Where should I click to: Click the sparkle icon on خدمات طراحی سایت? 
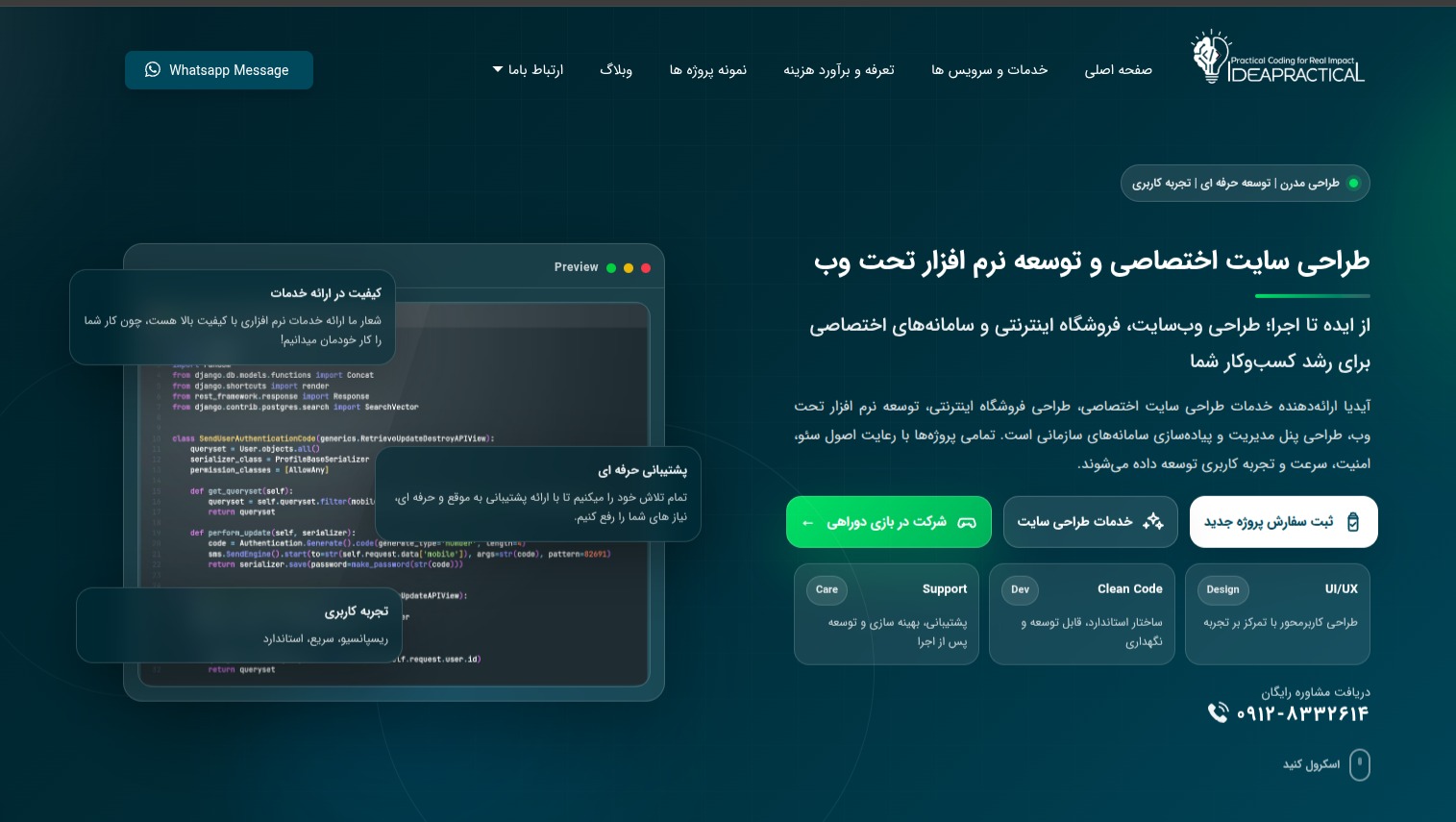tap(1153, 521)
